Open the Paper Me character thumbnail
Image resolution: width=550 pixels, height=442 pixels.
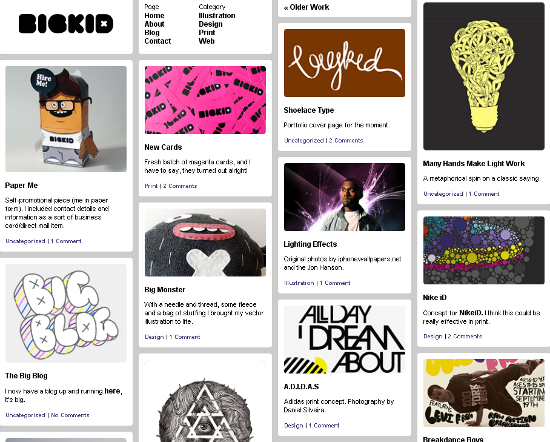[x=66, y=119]
